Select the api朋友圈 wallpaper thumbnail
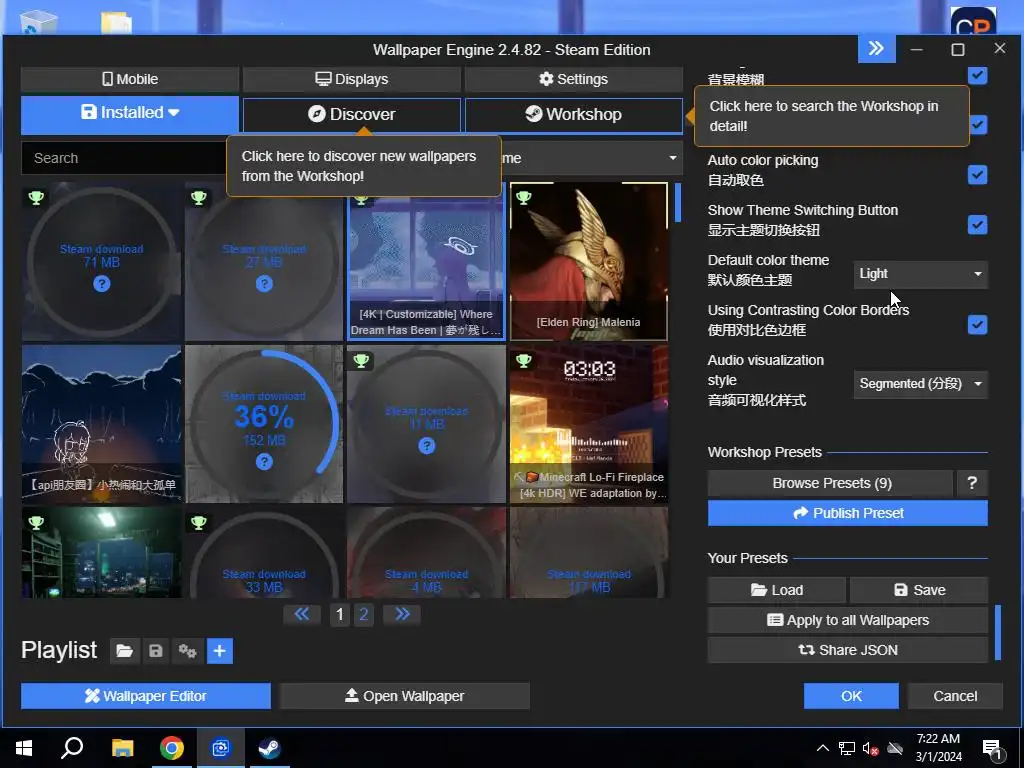1024x768 pixels. tap(102, 424)
